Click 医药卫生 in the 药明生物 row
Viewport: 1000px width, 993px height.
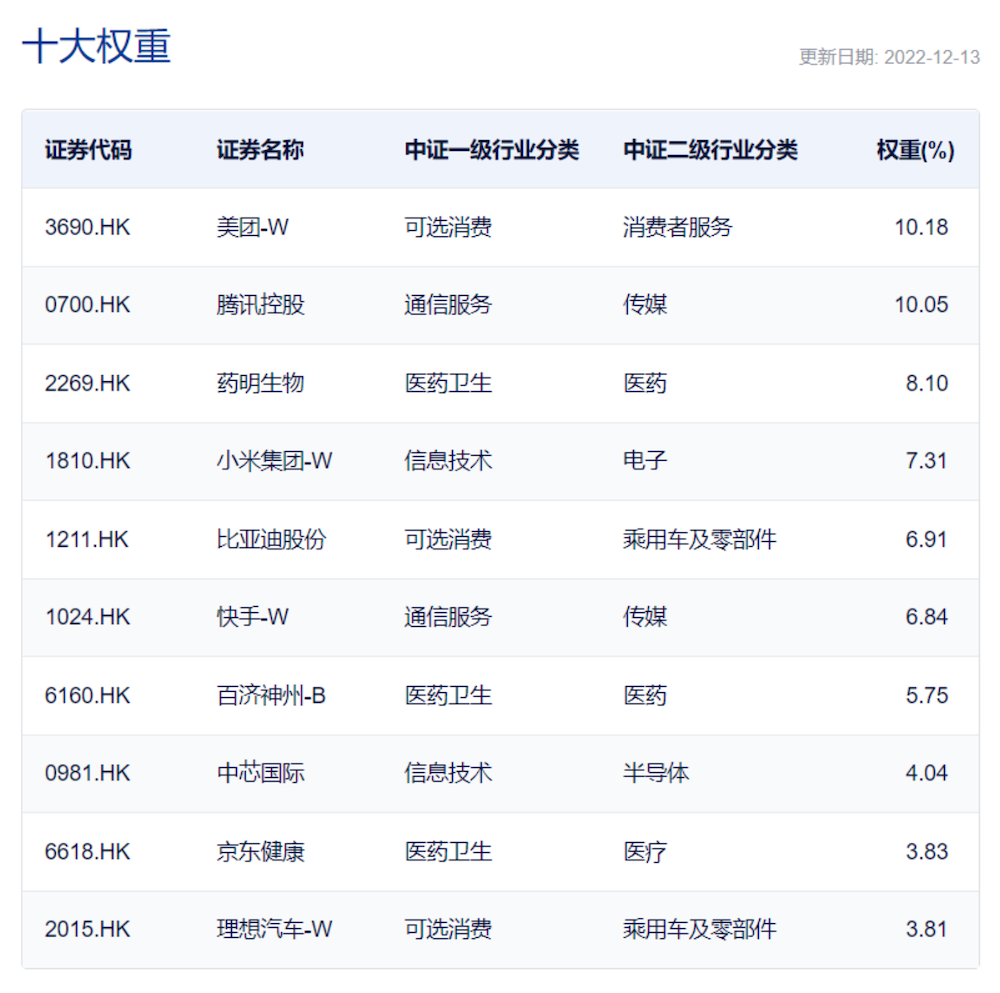point(448,383)
